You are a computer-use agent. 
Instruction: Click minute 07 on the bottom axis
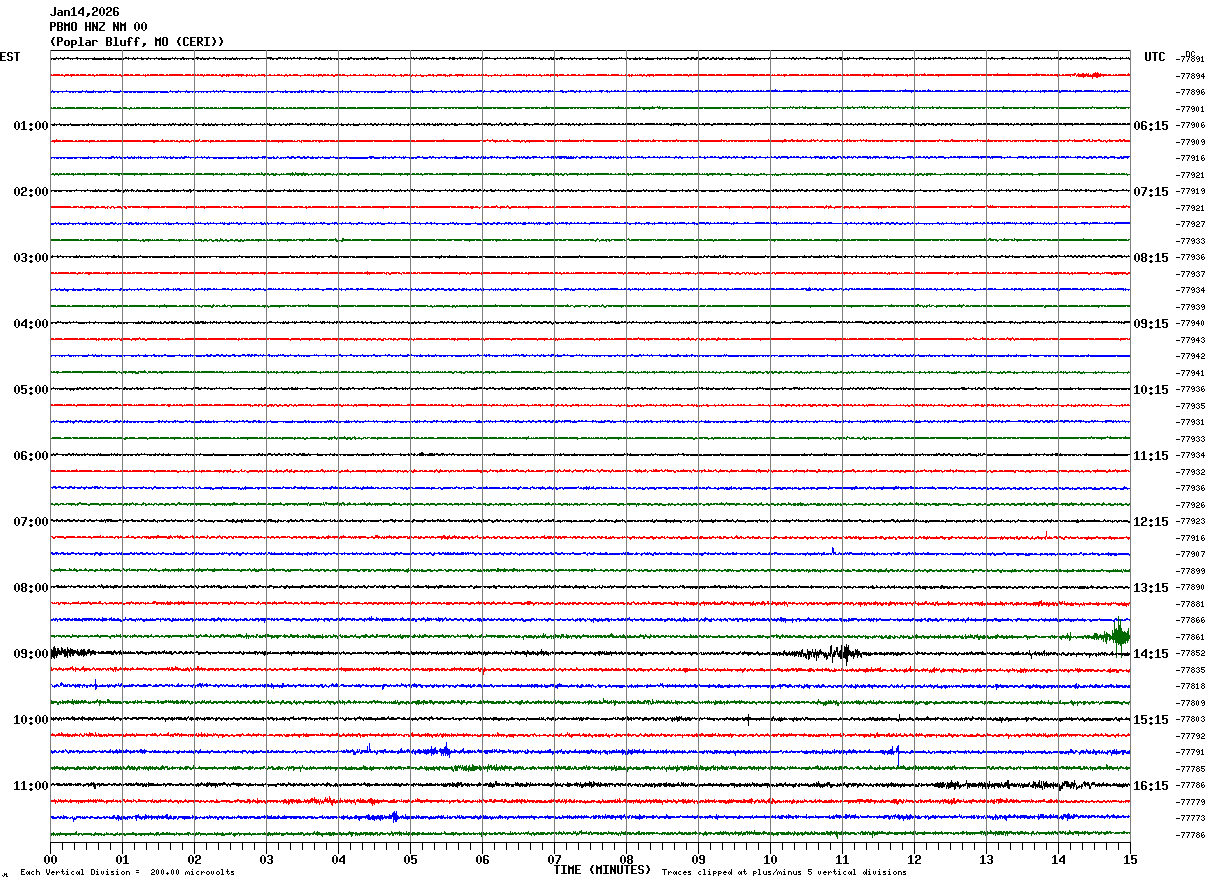tap(554, 859)
